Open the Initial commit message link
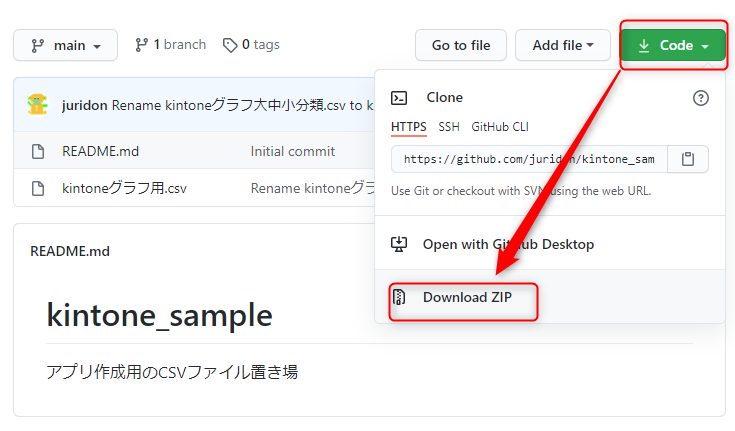735x431 pixels. [293, 151]
